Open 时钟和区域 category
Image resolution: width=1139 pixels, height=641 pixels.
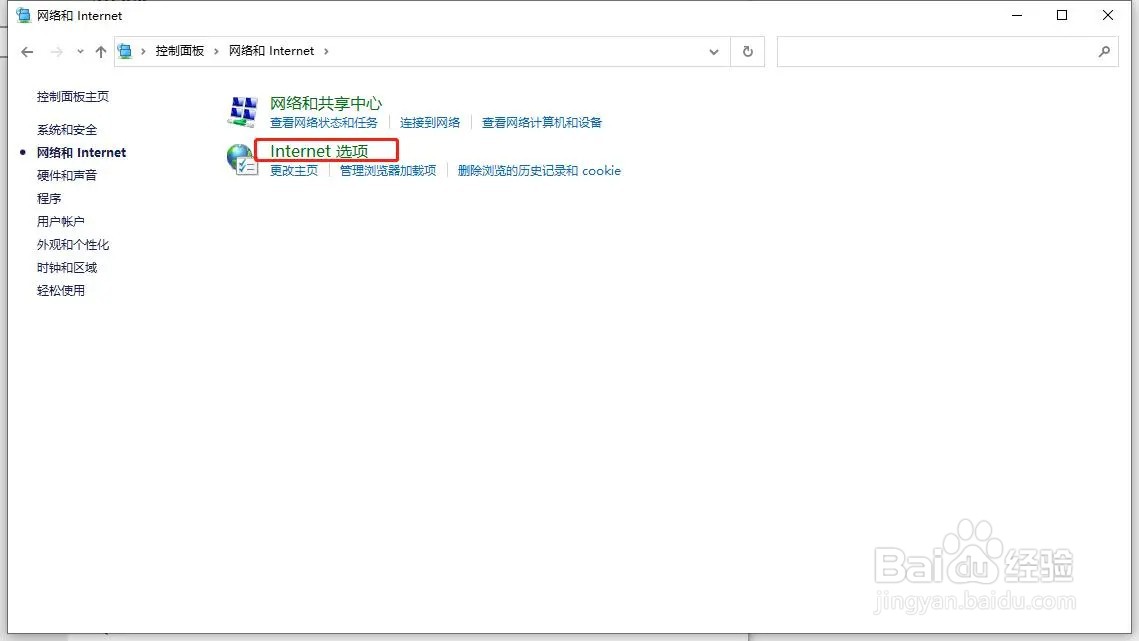[67, 267]
